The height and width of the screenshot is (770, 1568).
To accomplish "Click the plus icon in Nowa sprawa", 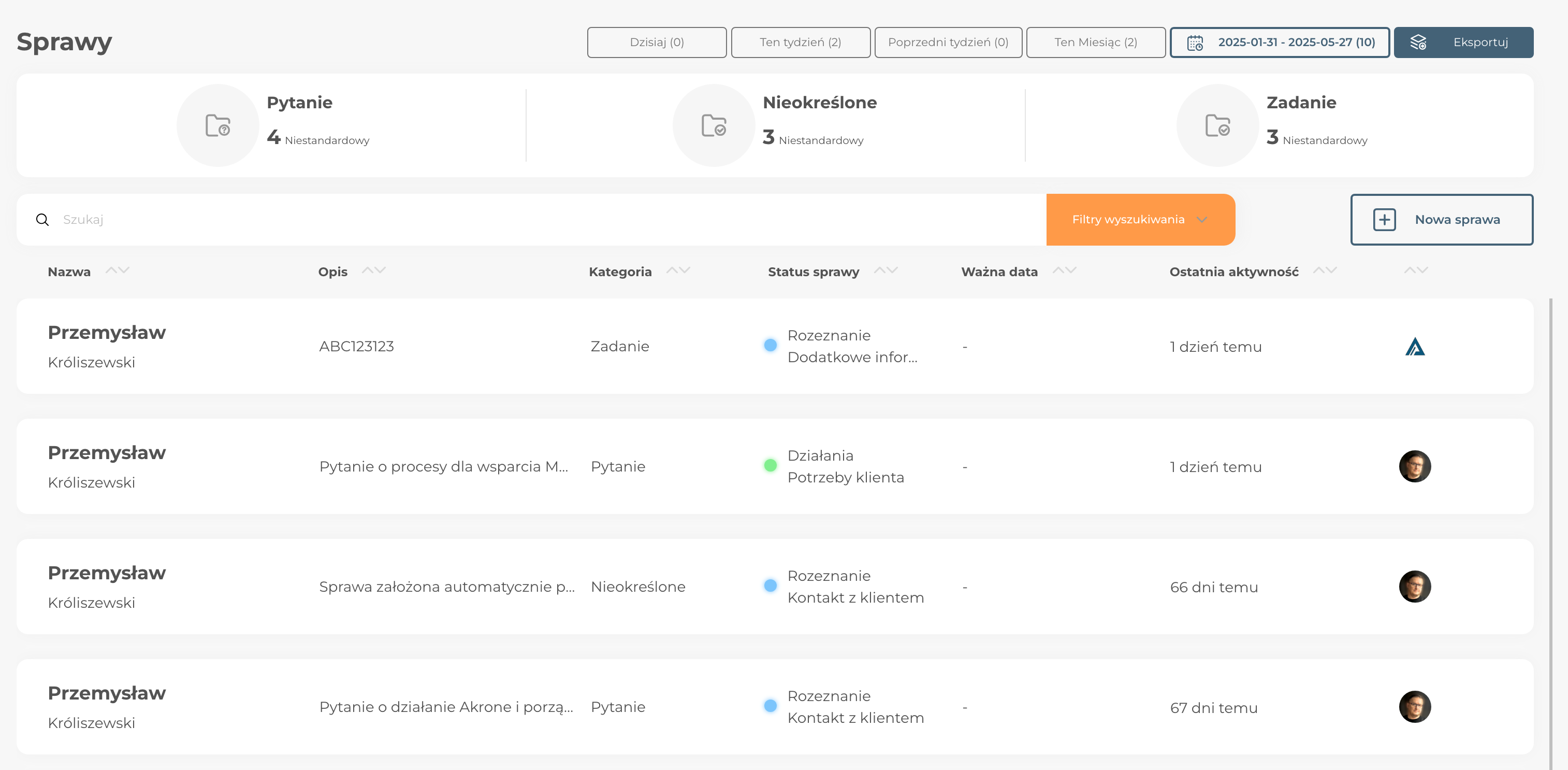I will click(1384, 220).
